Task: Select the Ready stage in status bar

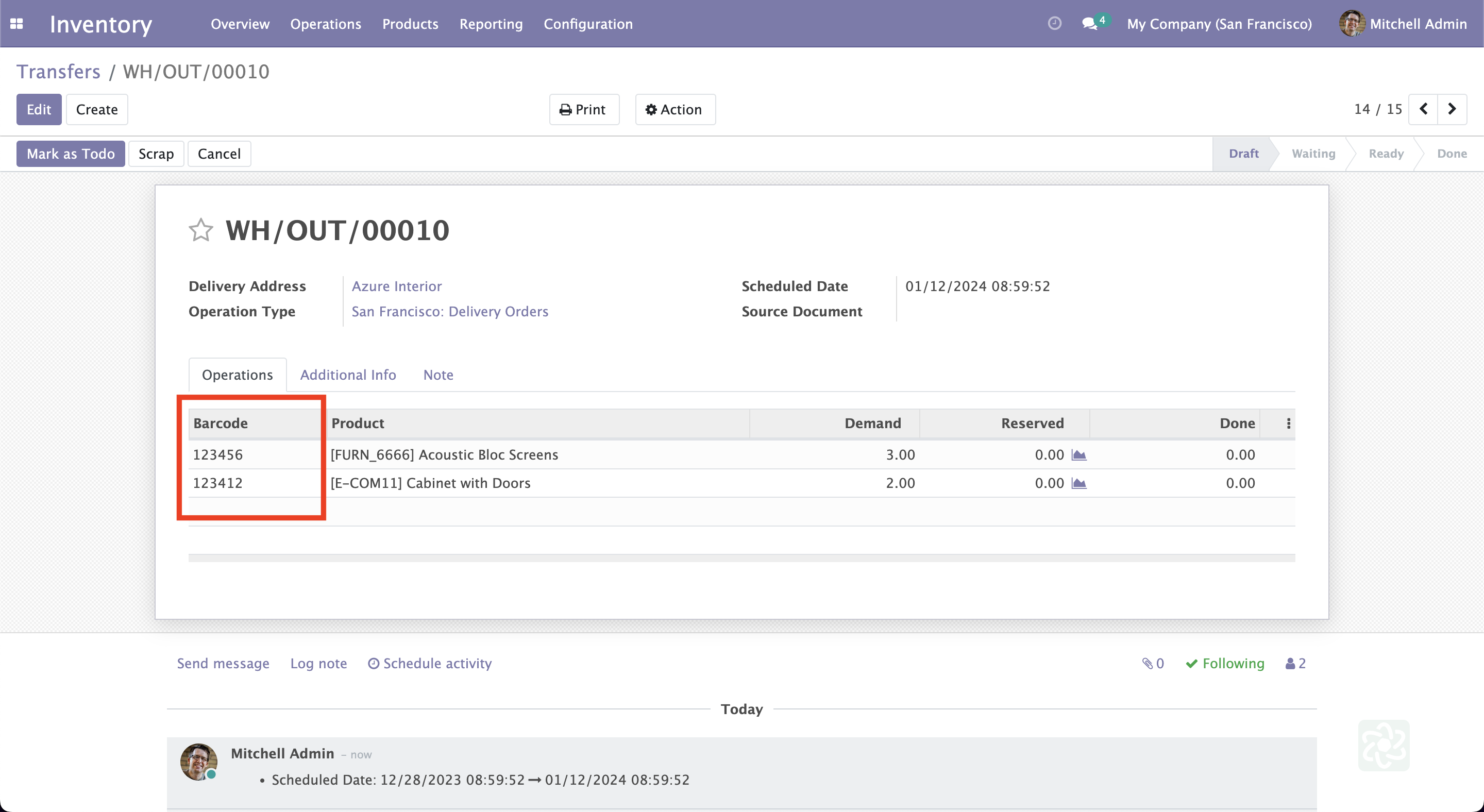Action: click(x=1386, y=154)
